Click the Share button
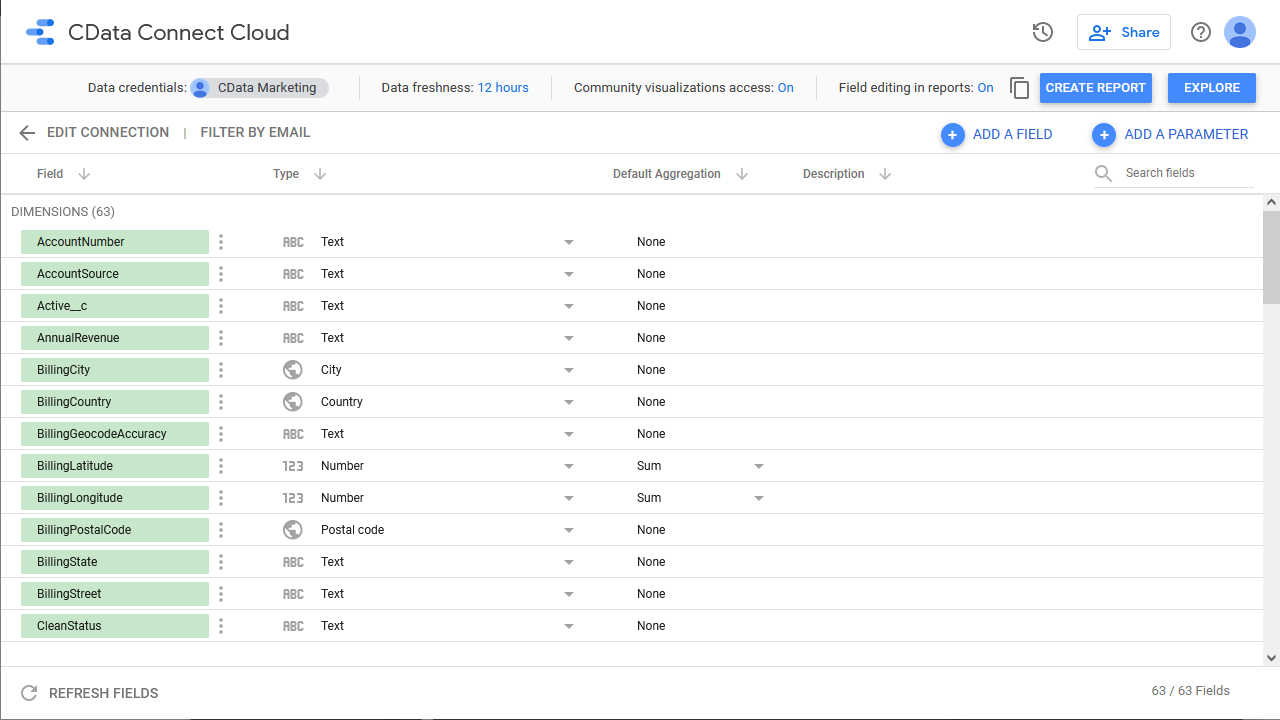The image size is (1280, 720). tap(1124, 32)
